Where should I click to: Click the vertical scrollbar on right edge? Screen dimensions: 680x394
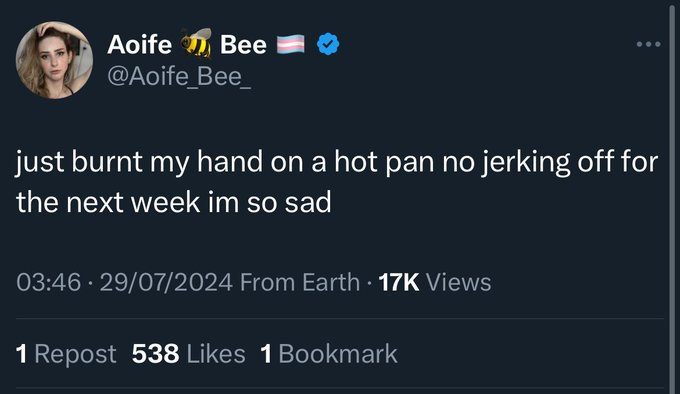[672, 197]
